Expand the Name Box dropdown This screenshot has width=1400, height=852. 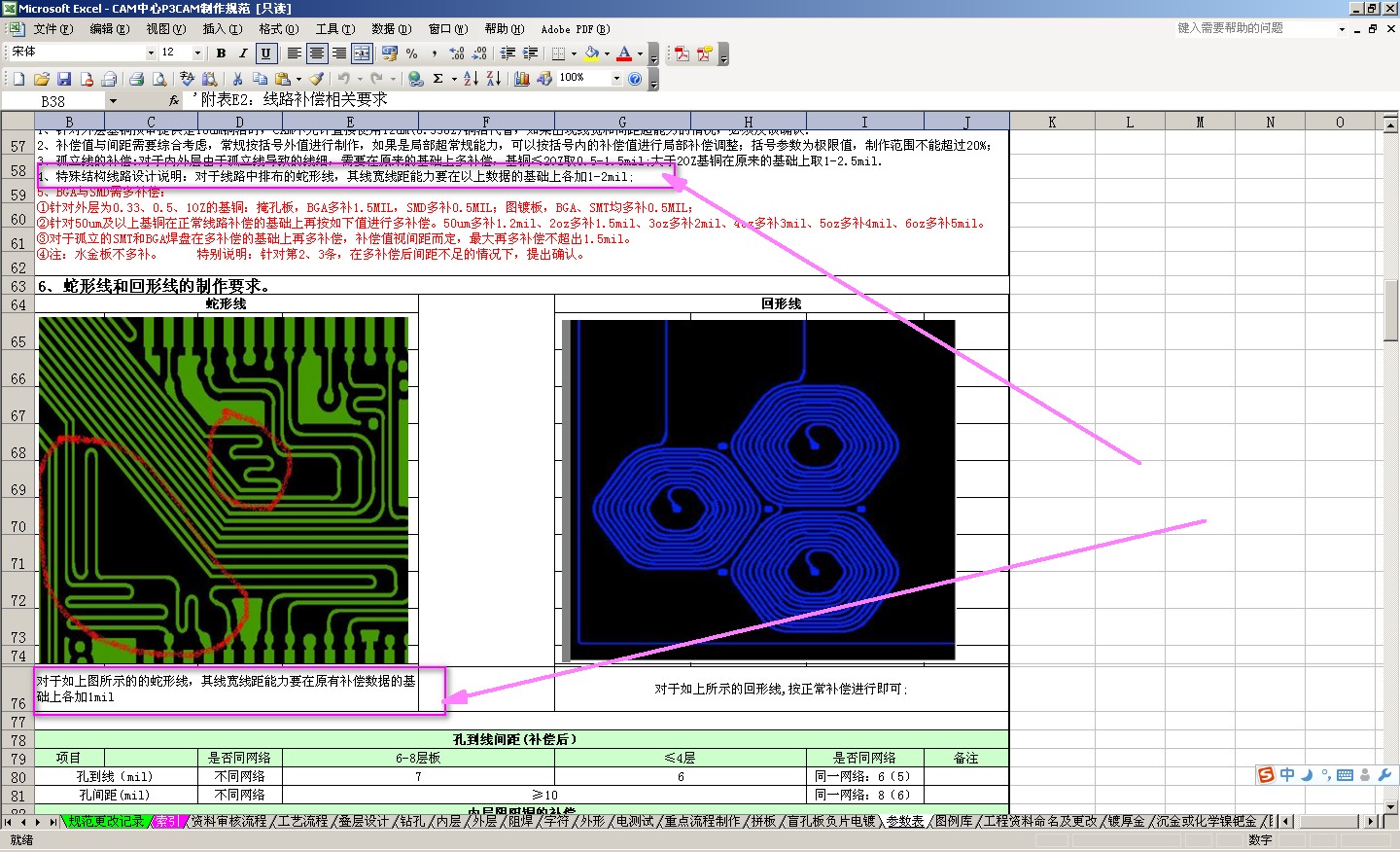[113, 101]
